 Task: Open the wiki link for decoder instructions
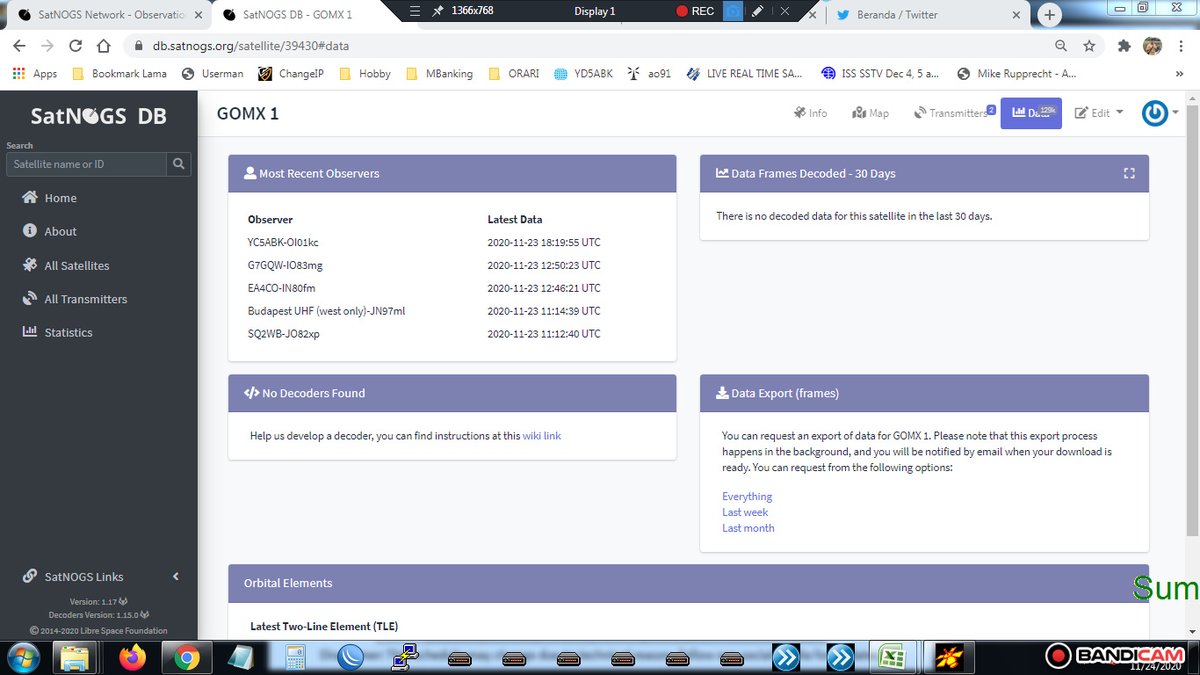(x=542, y=436)
